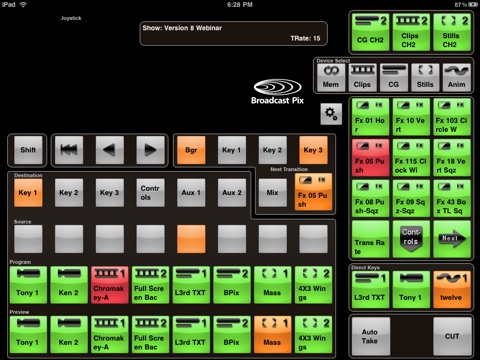Enable the Shift modifier button
480x360 pixels.
[28, 150]
